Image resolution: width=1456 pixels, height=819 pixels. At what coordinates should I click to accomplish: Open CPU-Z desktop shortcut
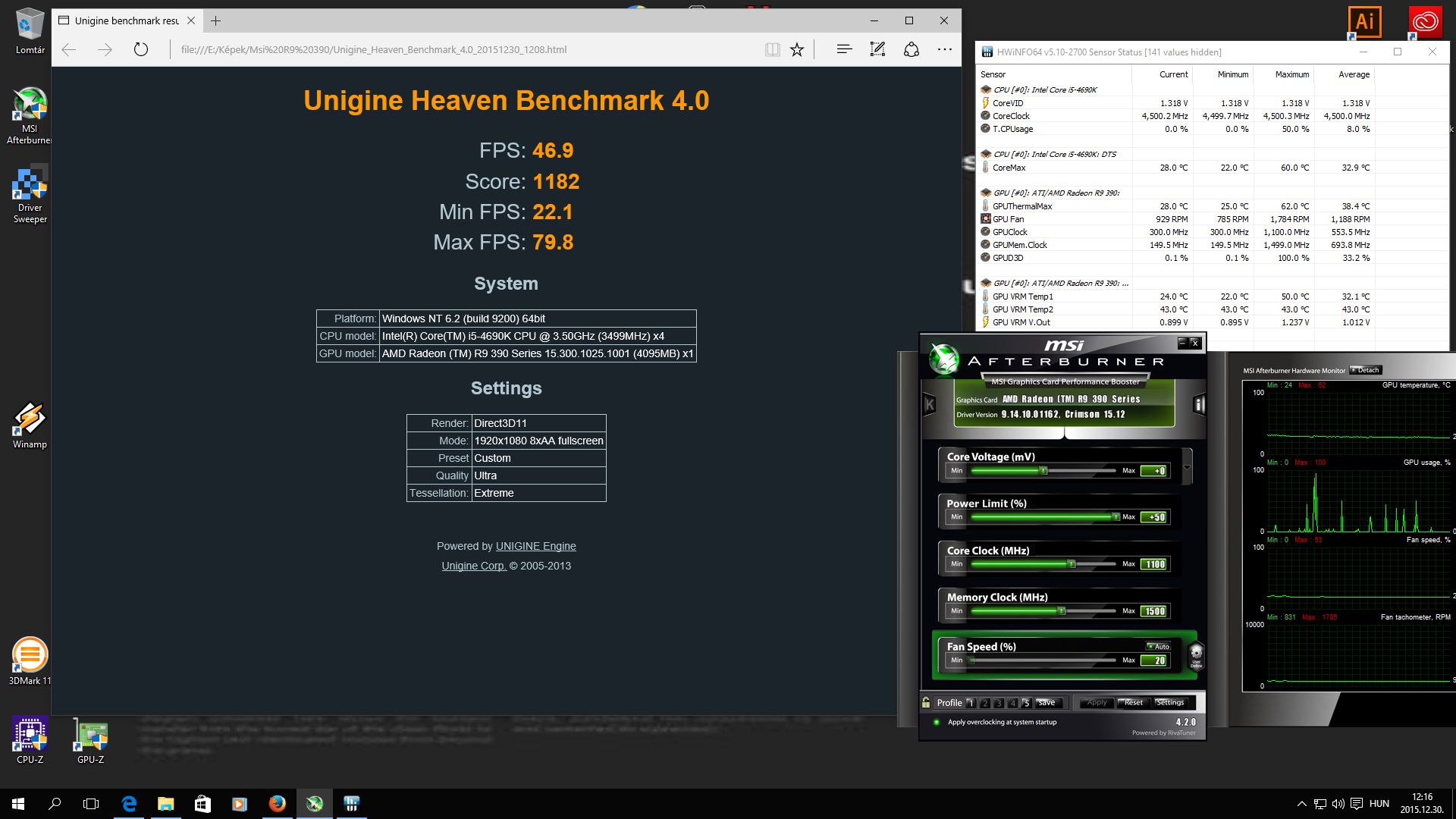point(30,740)
